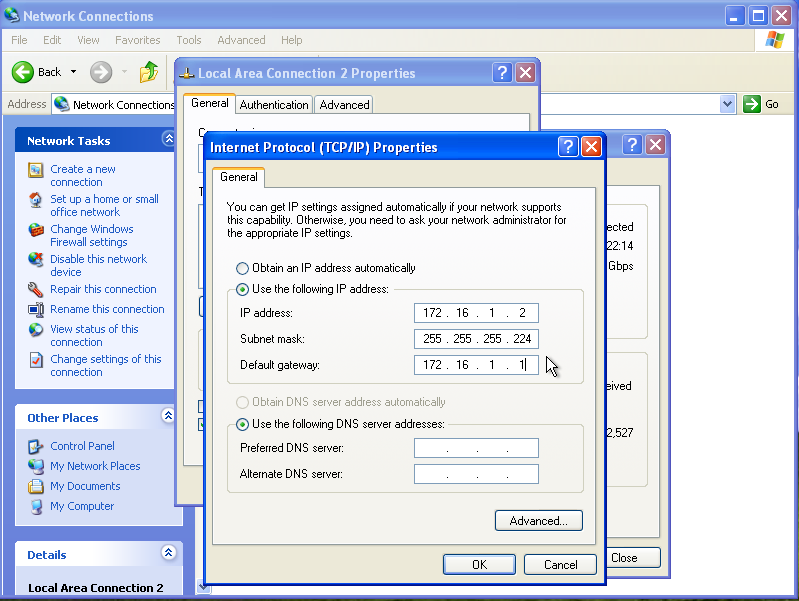This screenshot has width=799, height=601.
Task: Click the Windows Firewall settings icon
Action: (35, 230)
